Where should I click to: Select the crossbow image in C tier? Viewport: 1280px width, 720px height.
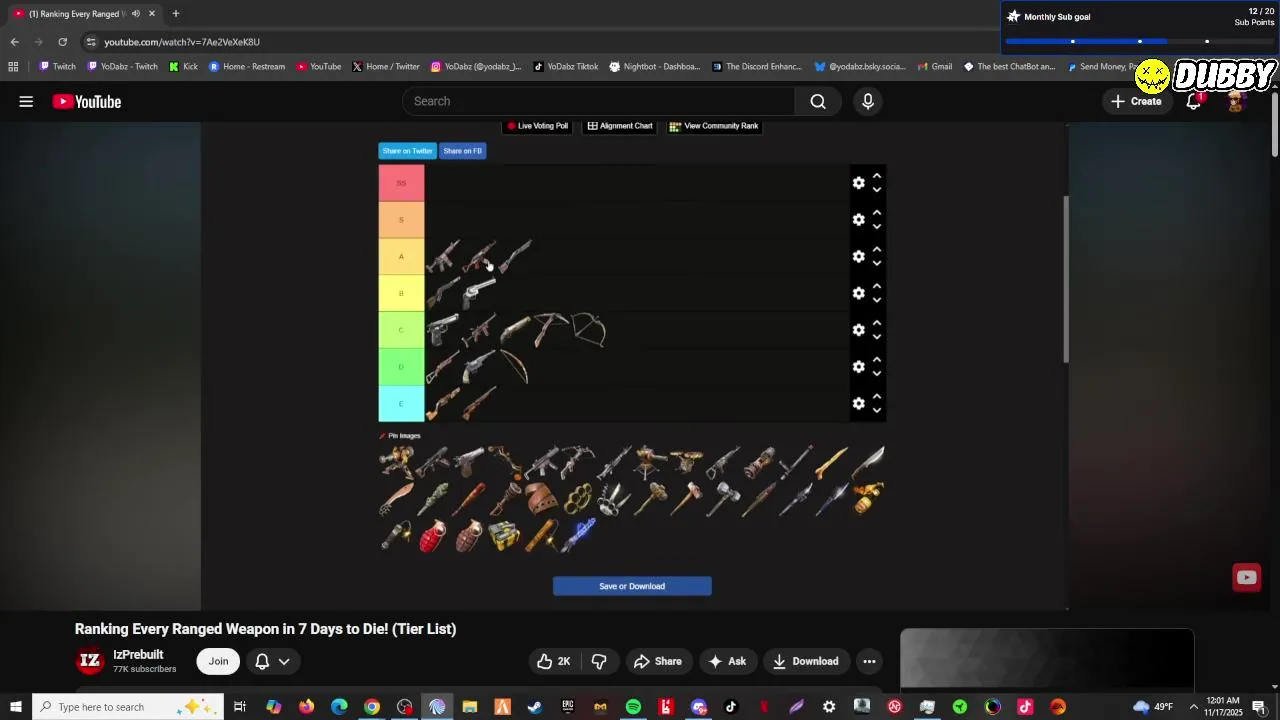coord(552,330)
